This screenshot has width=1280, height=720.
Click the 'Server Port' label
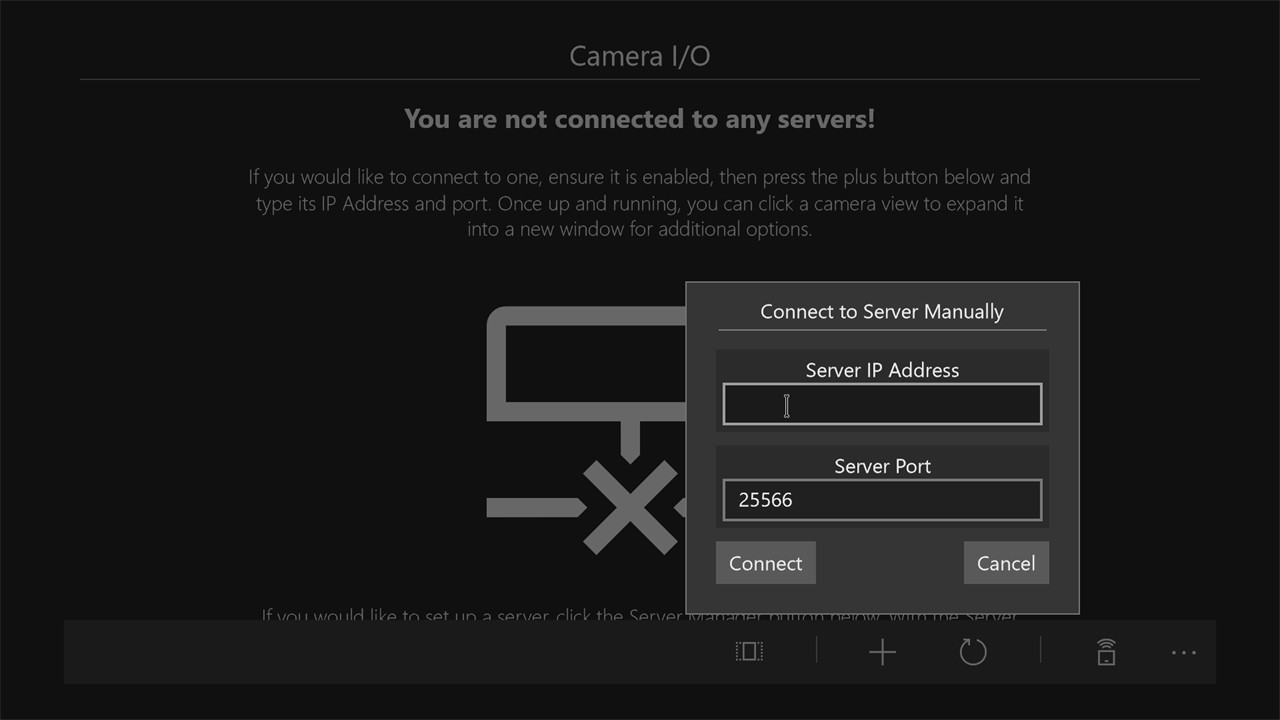pyautogui.click(x=882, y=466)
